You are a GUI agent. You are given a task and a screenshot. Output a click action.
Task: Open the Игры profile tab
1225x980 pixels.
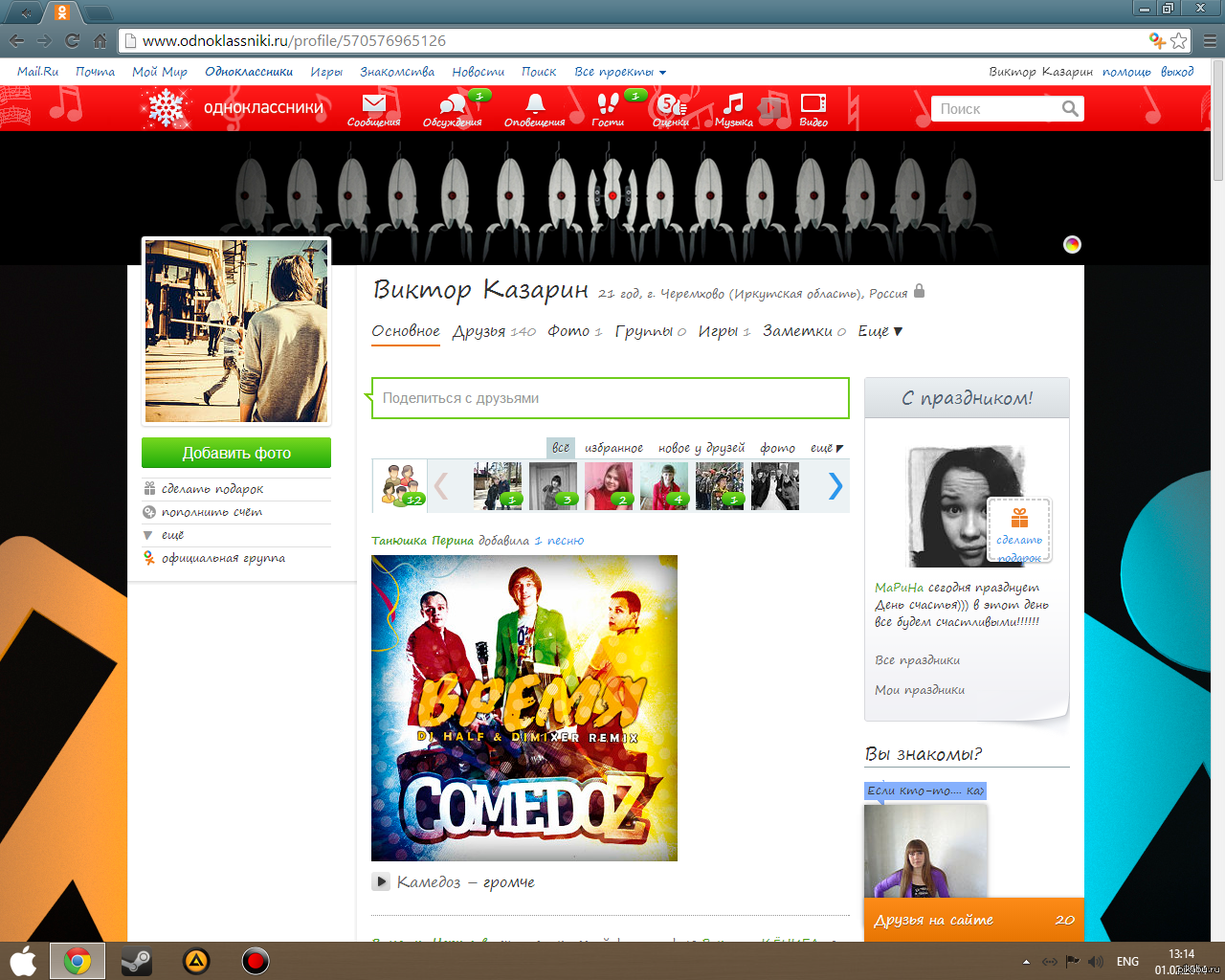click(x=724, y=331)
